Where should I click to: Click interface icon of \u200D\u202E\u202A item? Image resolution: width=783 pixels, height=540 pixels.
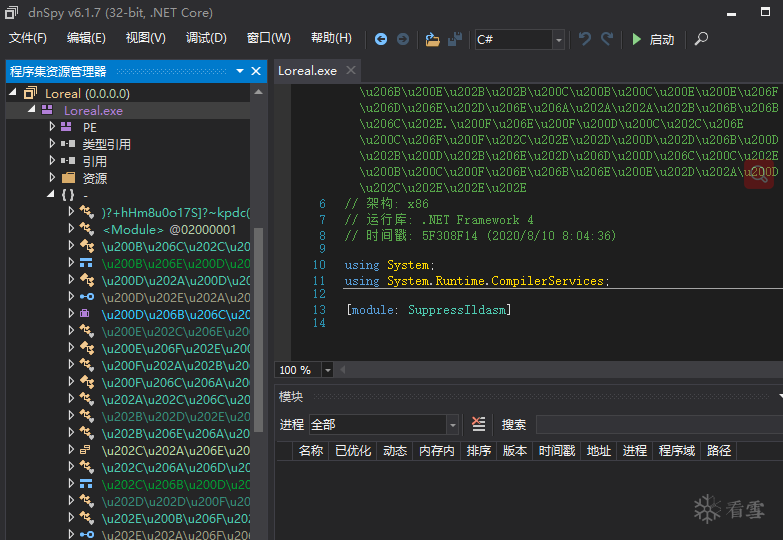[x=87, y=297]
